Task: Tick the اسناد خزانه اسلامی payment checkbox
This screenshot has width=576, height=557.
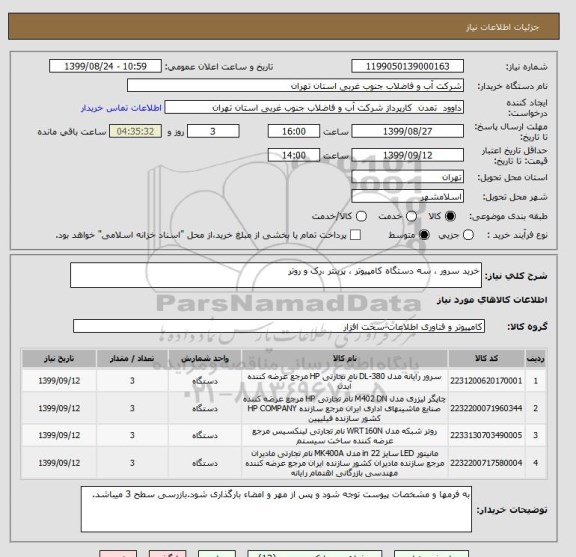Action: tap(355, 235)
